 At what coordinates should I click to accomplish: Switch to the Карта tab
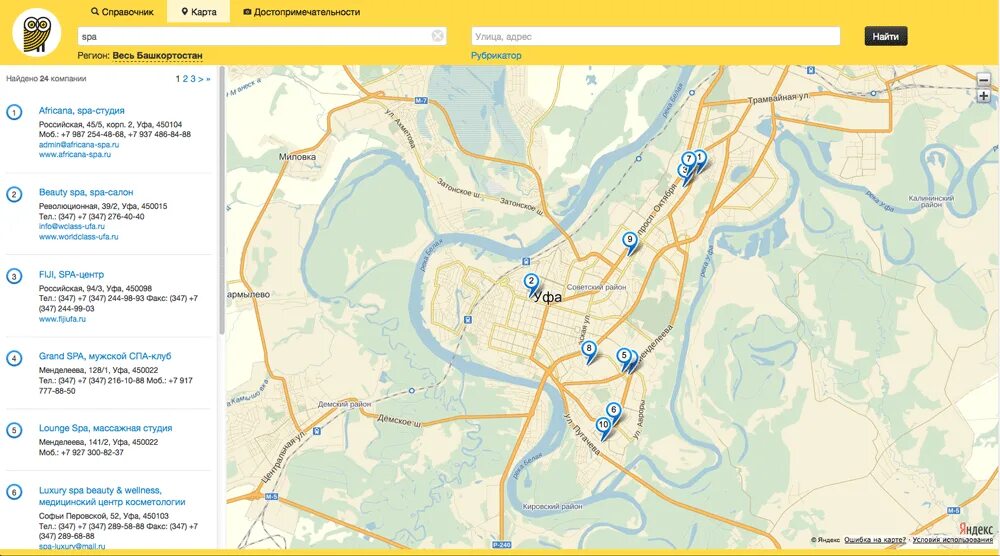[x=198, y=11]
